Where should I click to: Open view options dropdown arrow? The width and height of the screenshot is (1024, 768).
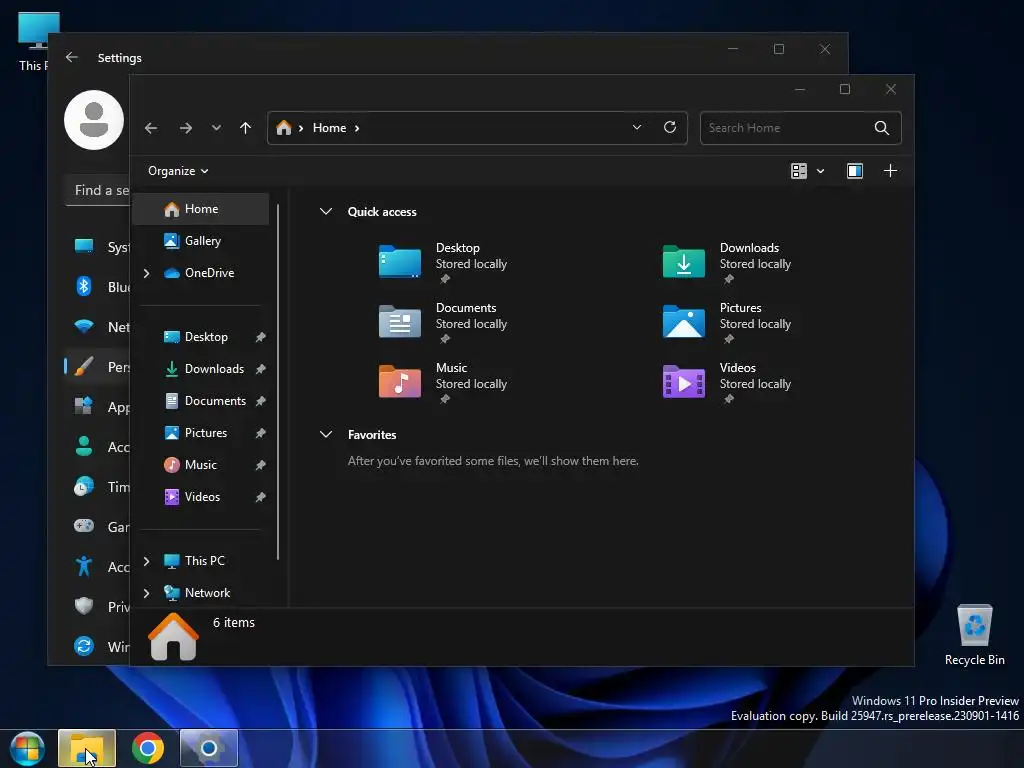click(x=820, y=171)
